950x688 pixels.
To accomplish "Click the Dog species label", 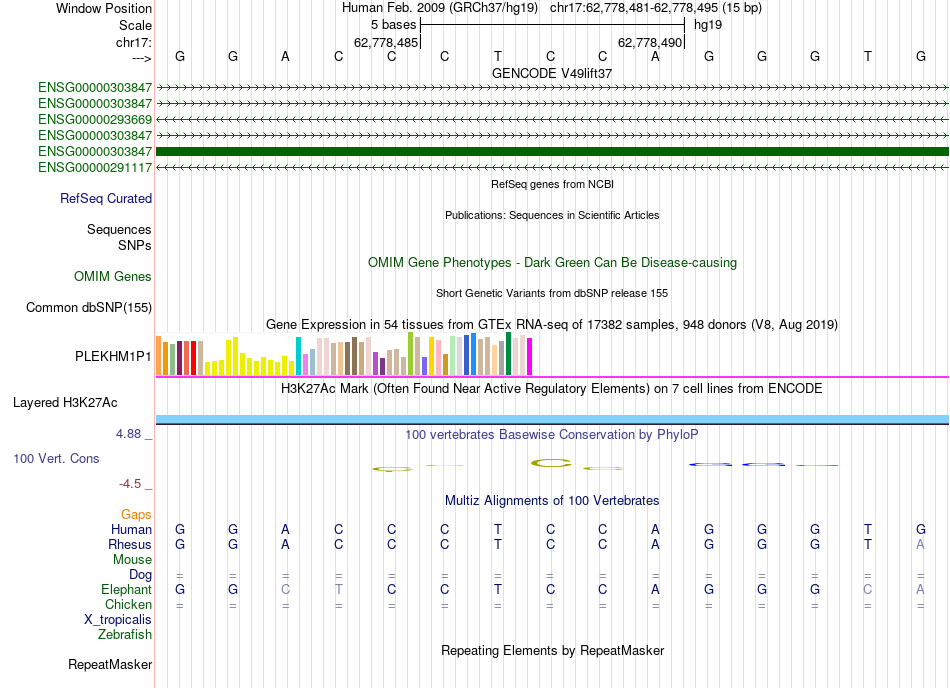I will (x=141, y=575).
